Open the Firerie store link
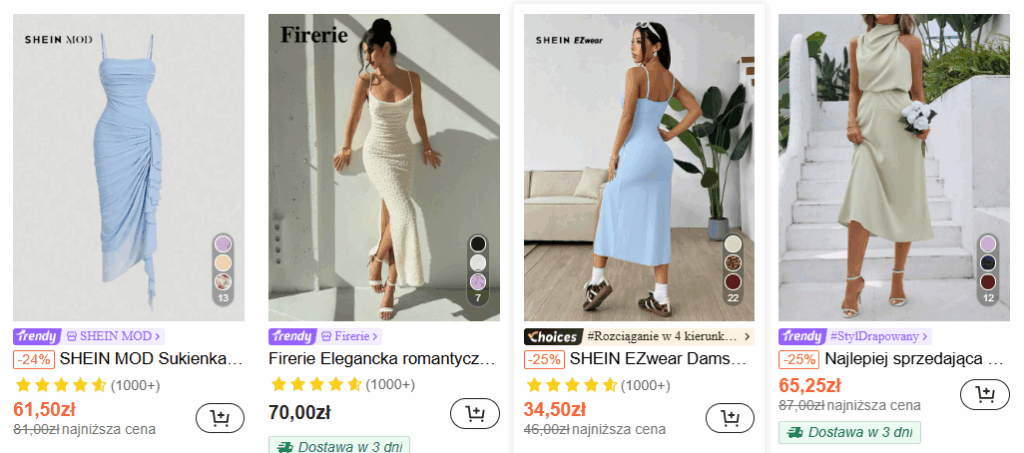This screenshot has height=453, width=1024. point(350,337)
